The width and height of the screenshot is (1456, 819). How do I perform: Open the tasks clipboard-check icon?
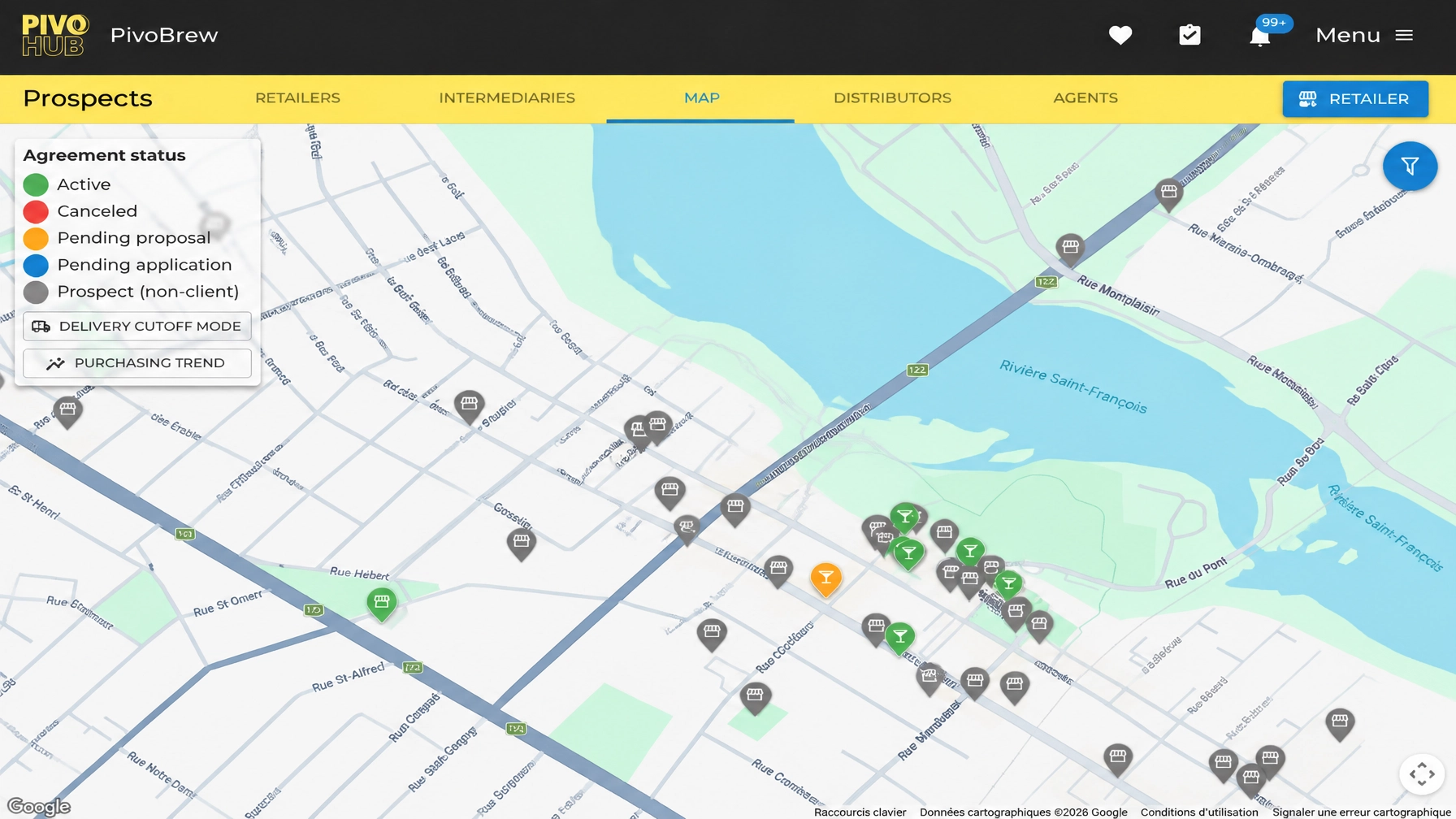click(x=1189, y=35)
